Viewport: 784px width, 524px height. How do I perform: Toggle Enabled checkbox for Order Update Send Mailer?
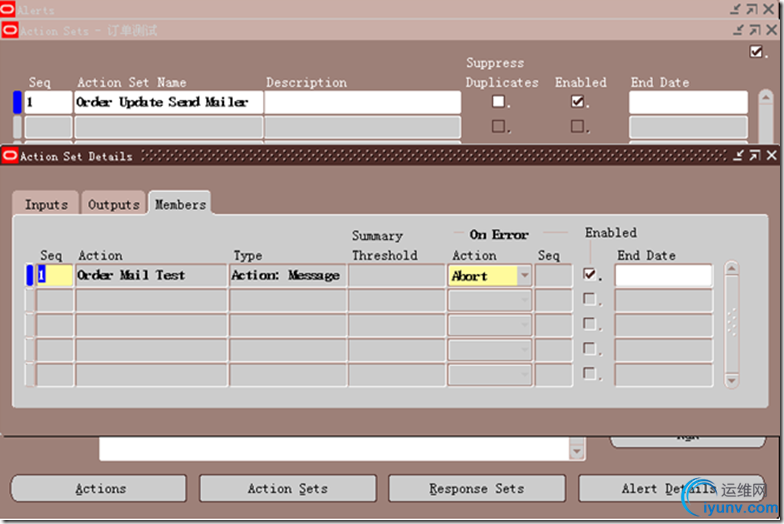click(578, 102)
